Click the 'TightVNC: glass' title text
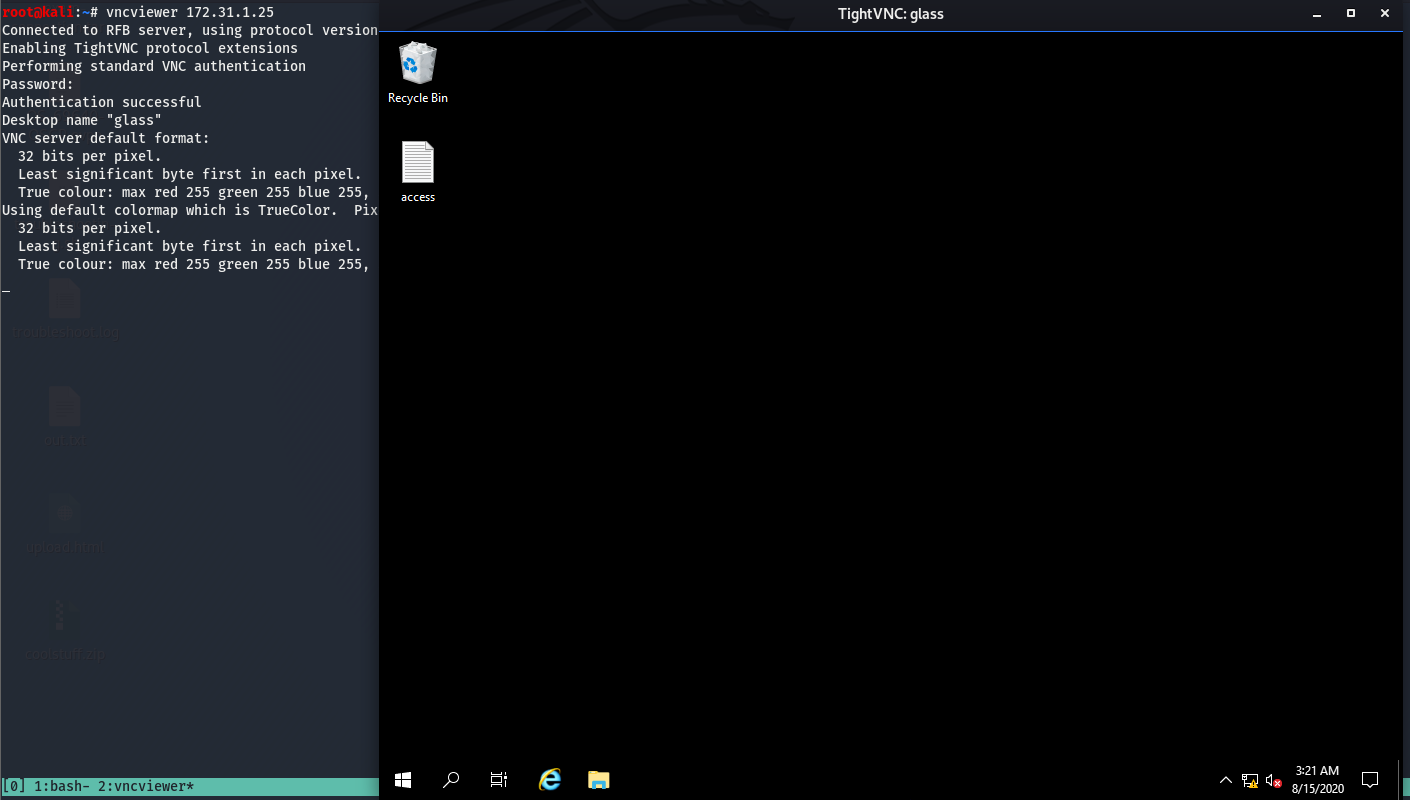The image size is (1410, 800). click(x=890, y=14)
